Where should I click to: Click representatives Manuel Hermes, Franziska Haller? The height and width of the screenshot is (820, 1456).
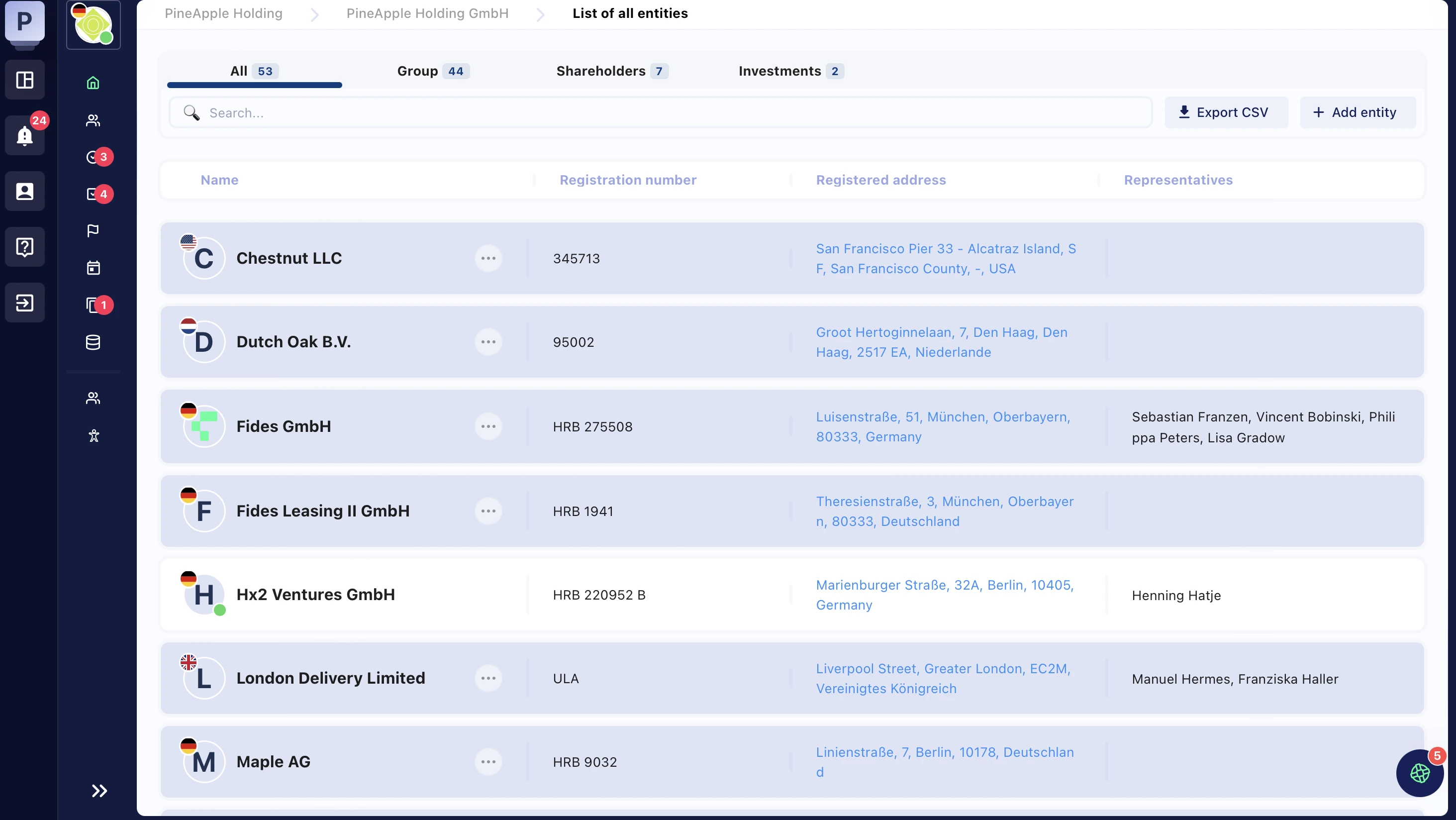click(1235, 679)
